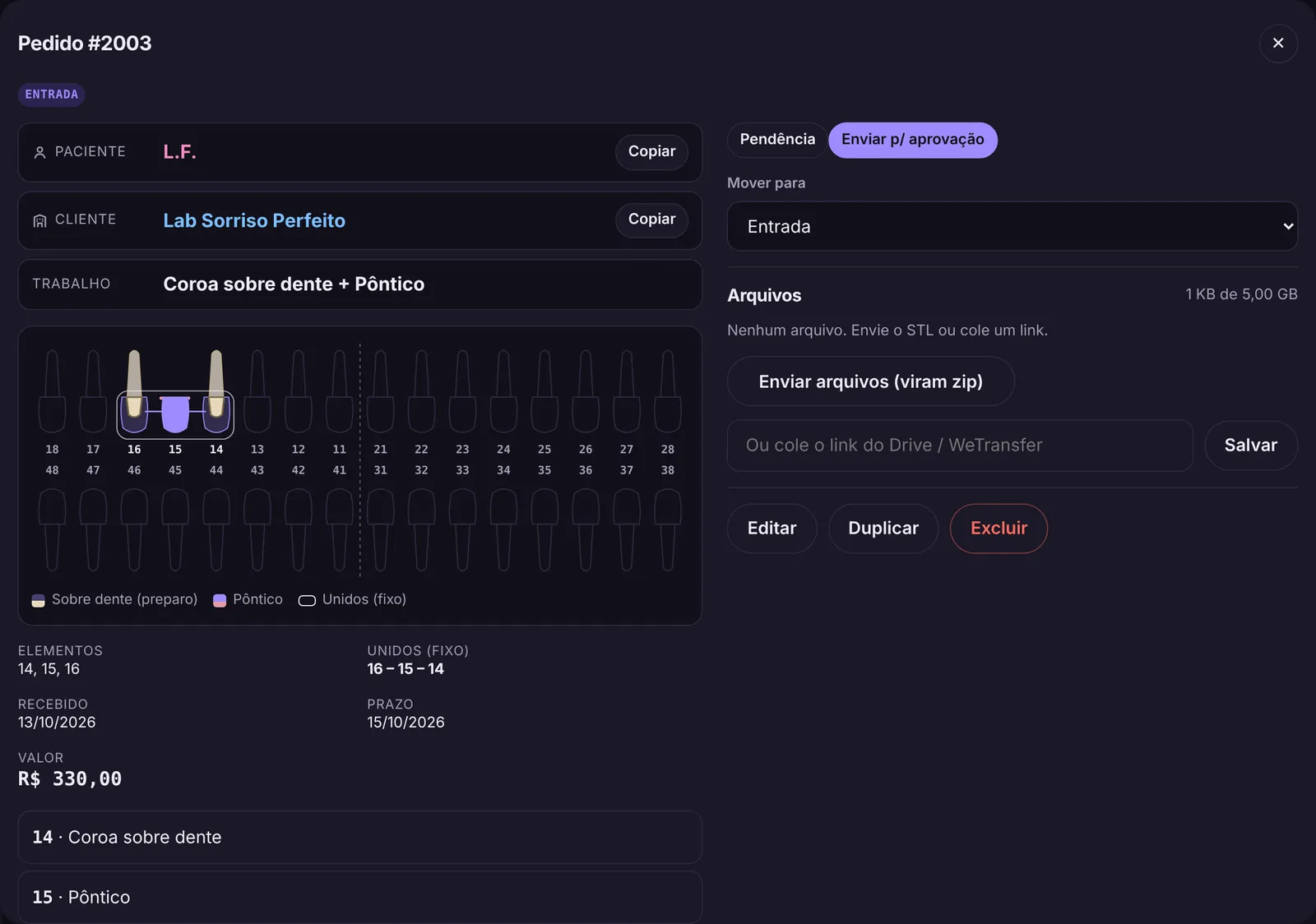Open the Mover para dropdown
This screenshot has width=1316, height=924.
[1012, 226]
